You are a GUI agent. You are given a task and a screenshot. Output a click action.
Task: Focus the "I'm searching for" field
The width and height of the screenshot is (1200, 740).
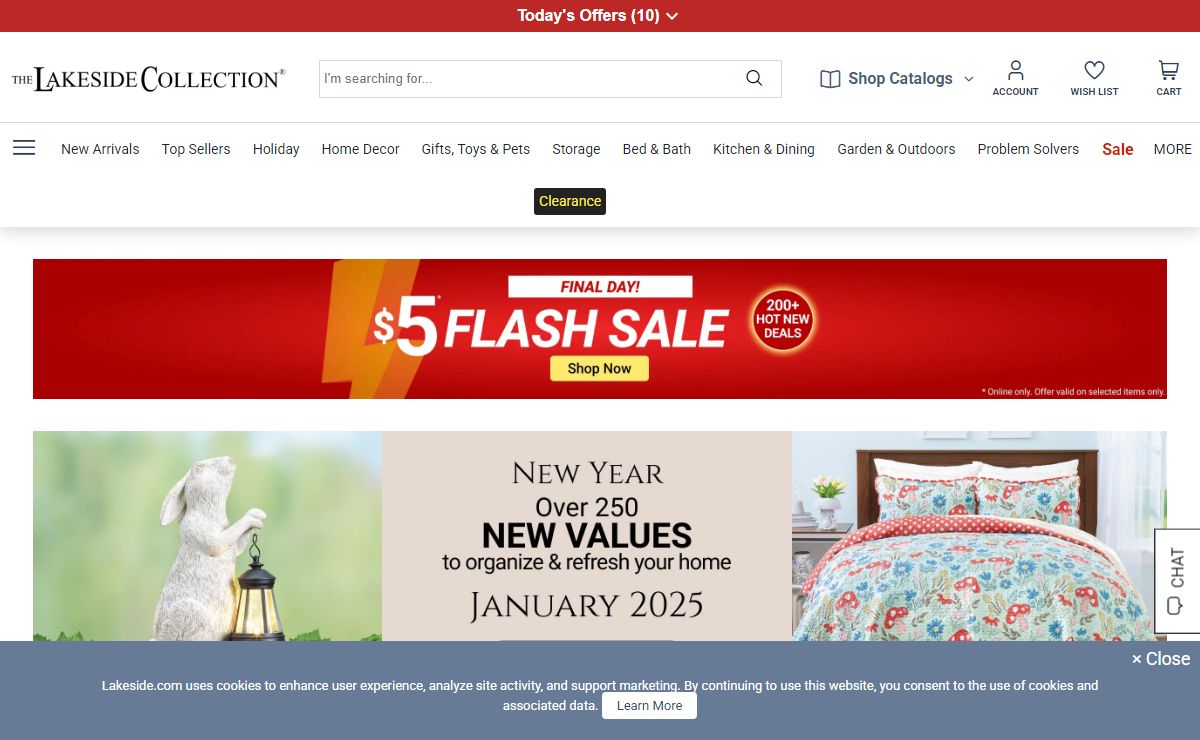click(530, 79)
